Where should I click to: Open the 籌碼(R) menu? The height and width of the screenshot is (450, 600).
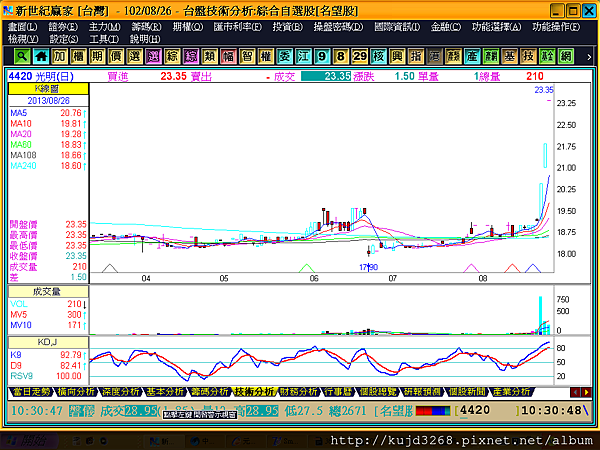click(147, 27)
